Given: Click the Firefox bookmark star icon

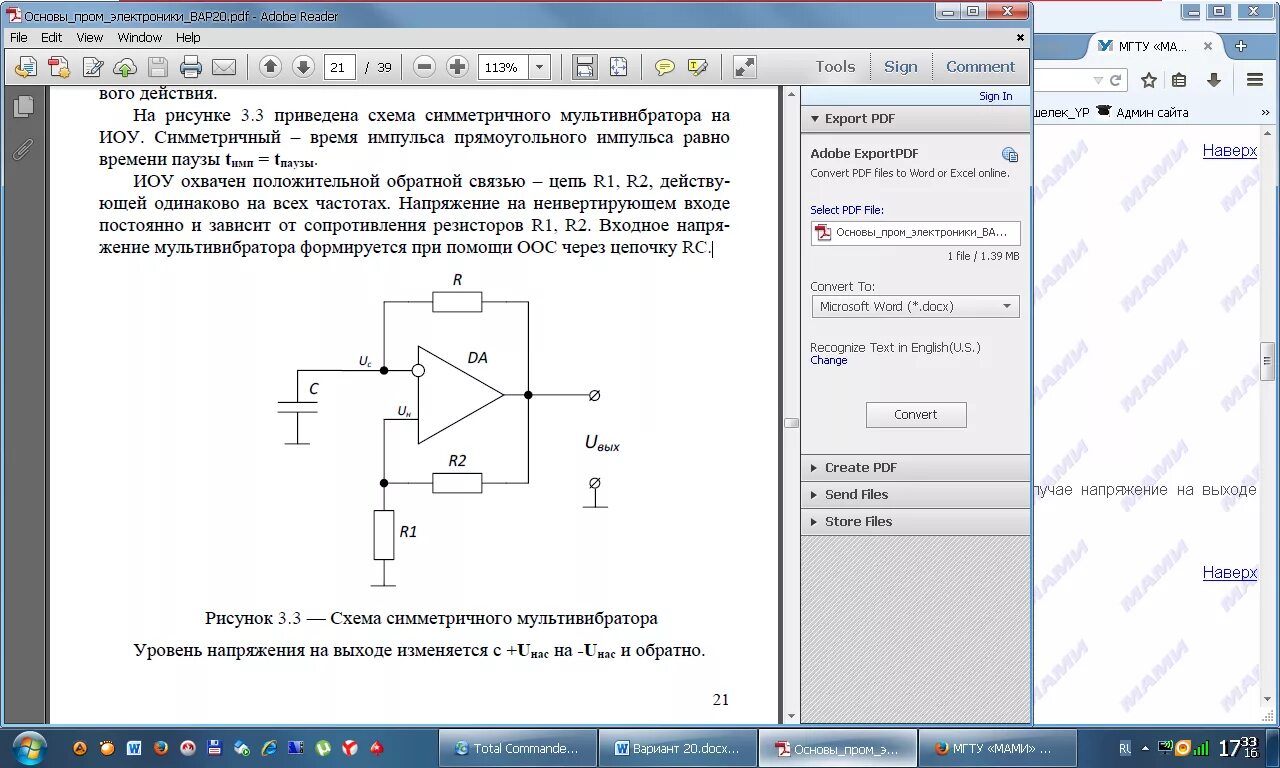Looking at the screenshot, I should (x=1149, y=80).
